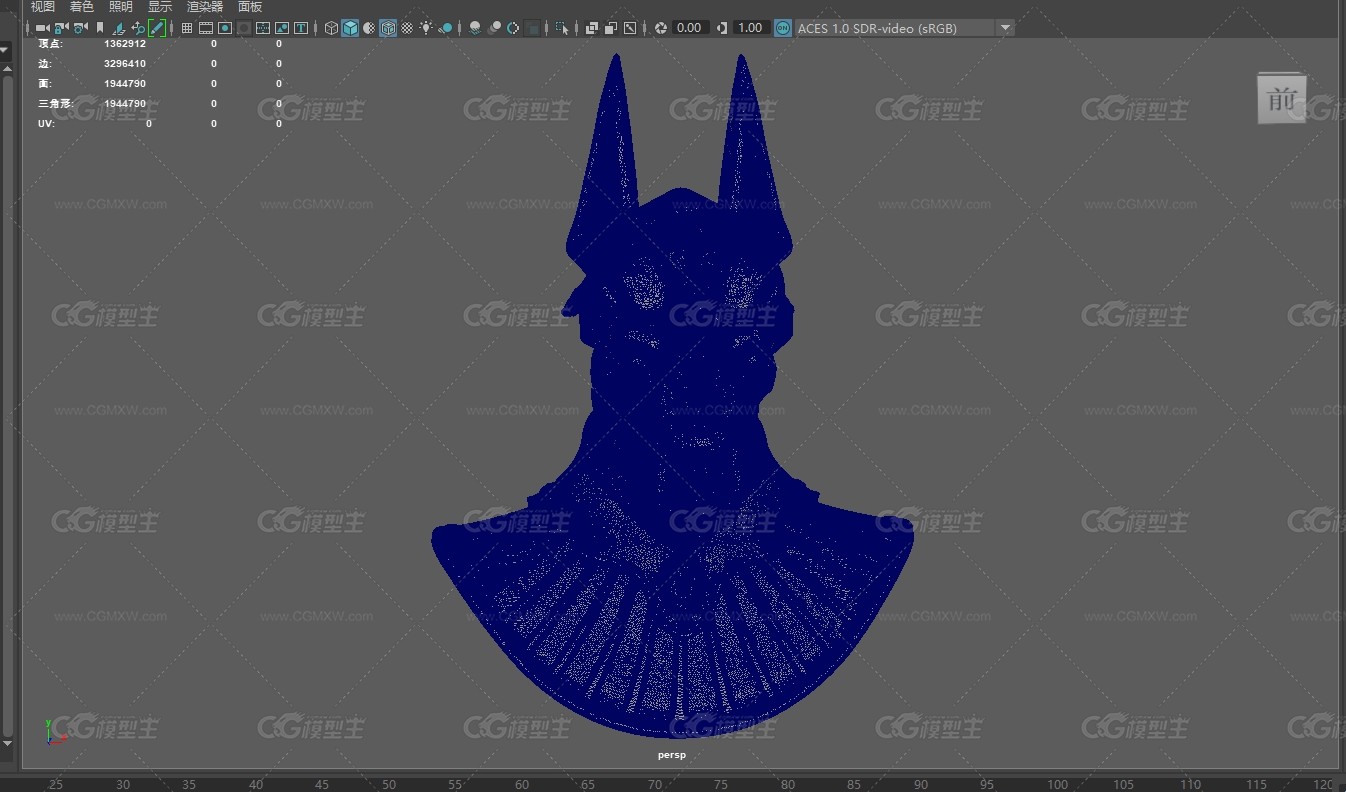Screen dimensions: 1346x792
Task: Toggle the Resolution Gate icon
Action: pyautogui.click(x=225, y=28)
